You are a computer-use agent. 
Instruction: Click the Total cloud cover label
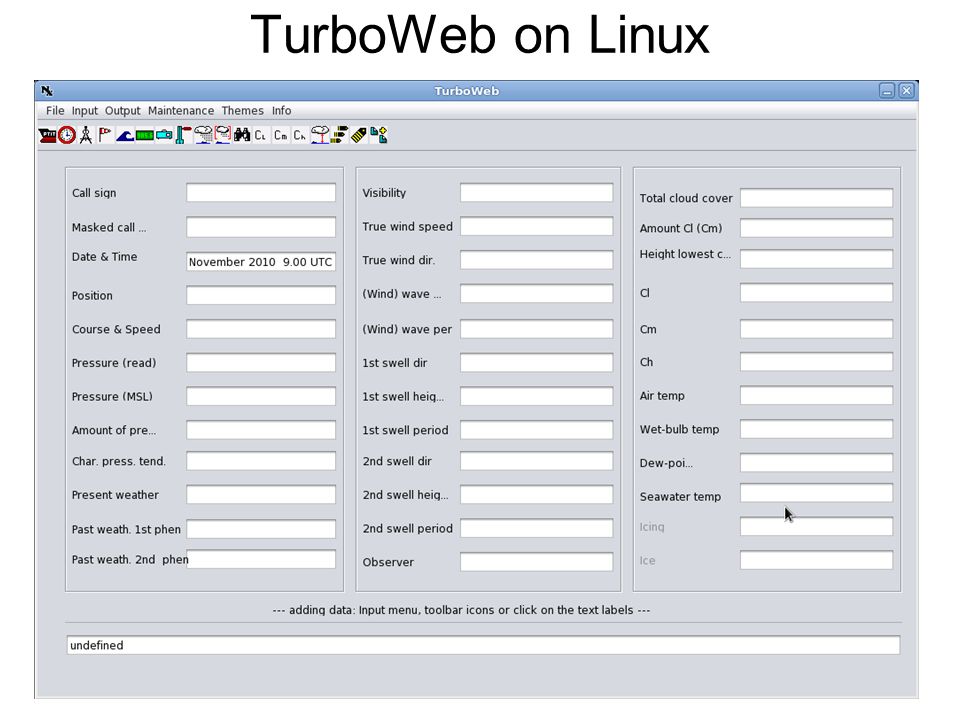point(686,198)
